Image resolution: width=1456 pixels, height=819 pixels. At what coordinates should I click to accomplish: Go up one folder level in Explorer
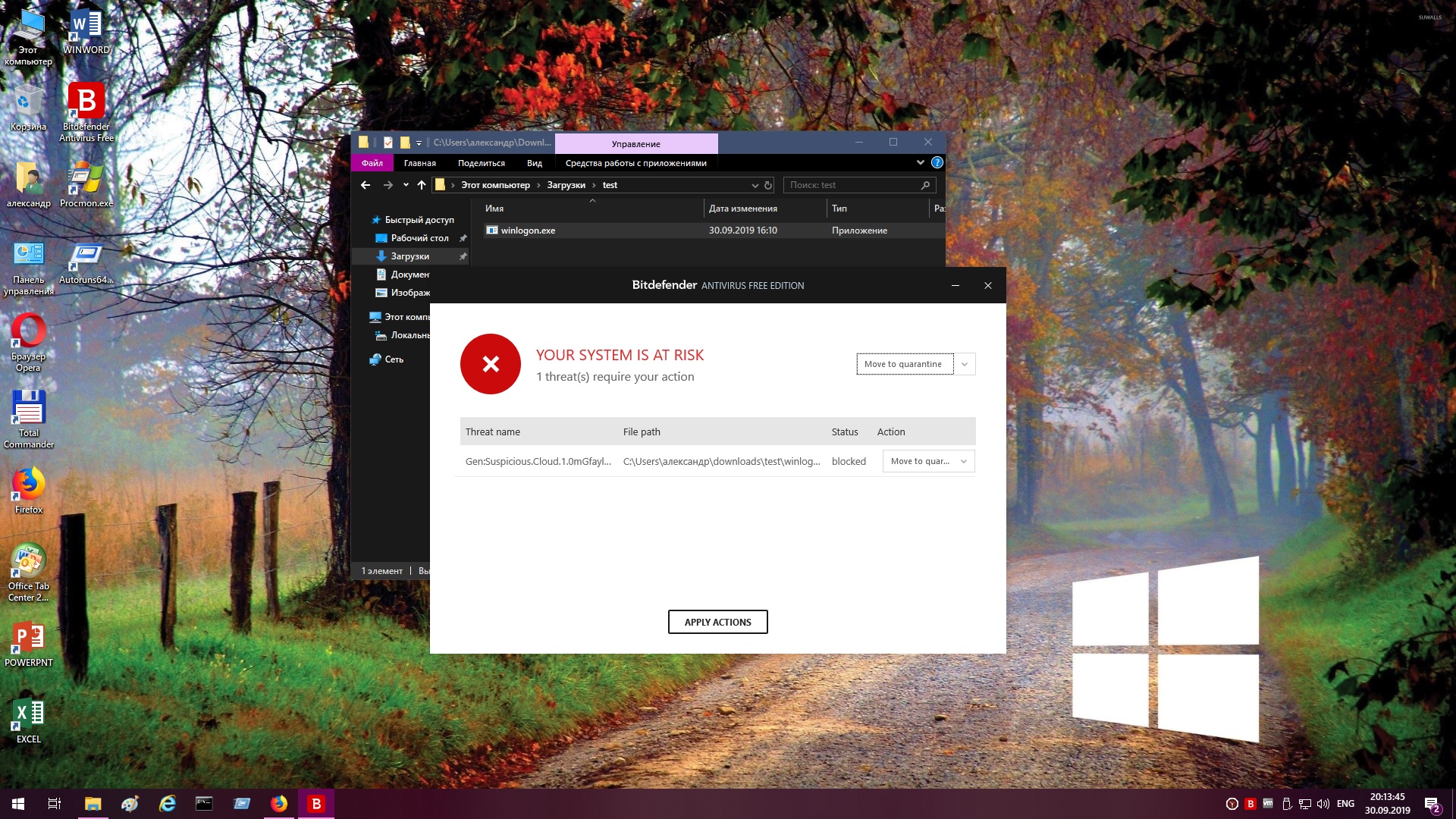tap(422, 185)
